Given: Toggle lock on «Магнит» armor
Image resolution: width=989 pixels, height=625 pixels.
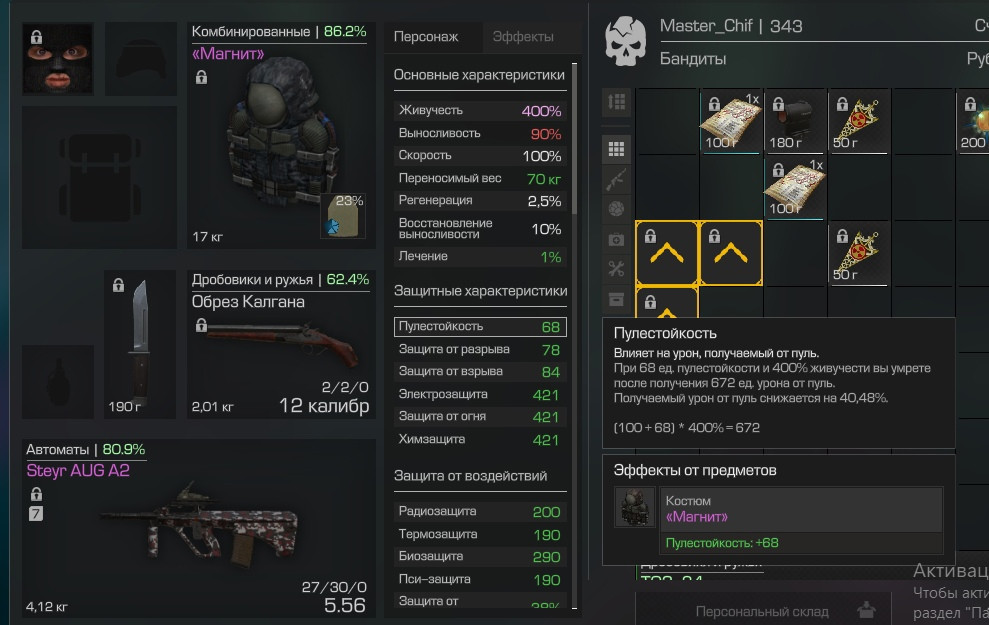Looking at the screenshot, I should pos(201,77).
